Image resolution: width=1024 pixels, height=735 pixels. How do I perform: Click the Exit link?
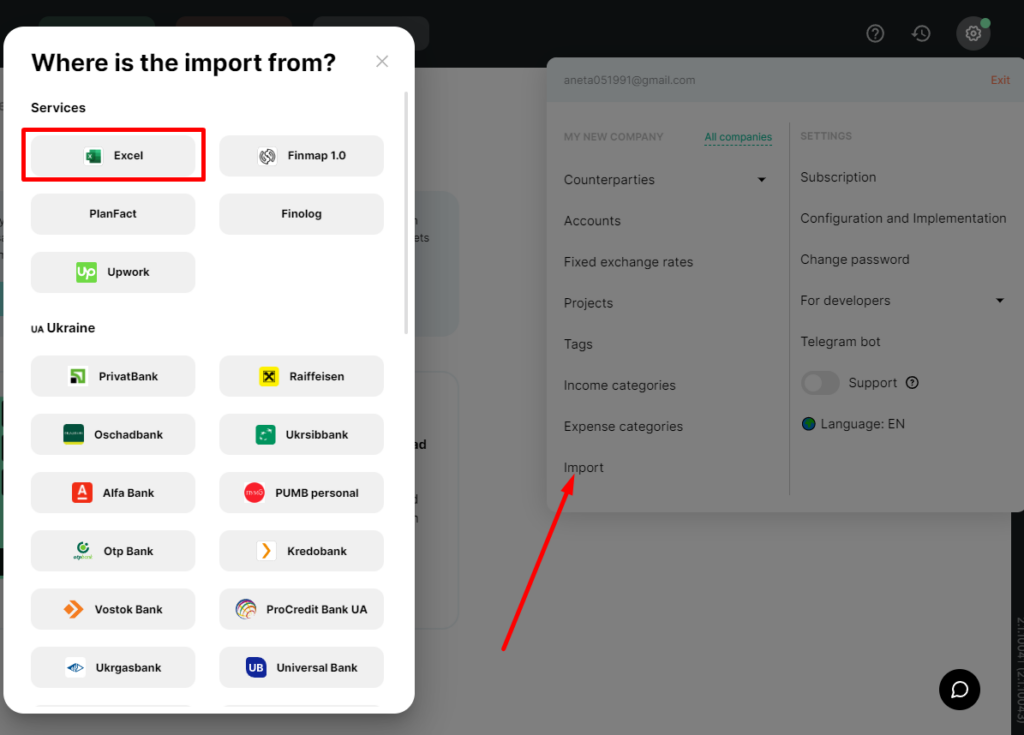click(1000, 80)
